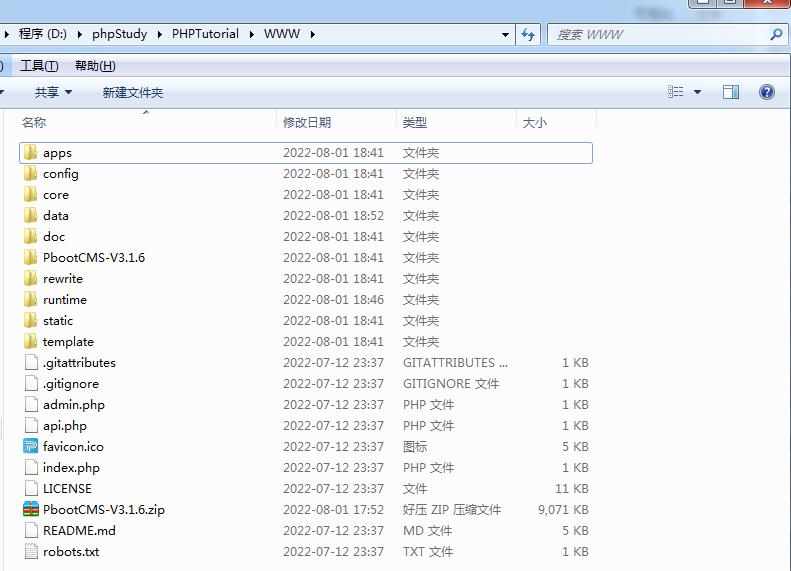
Task: Go to phpStudy in breadcrumb
Action: click(x=120, y=34)
